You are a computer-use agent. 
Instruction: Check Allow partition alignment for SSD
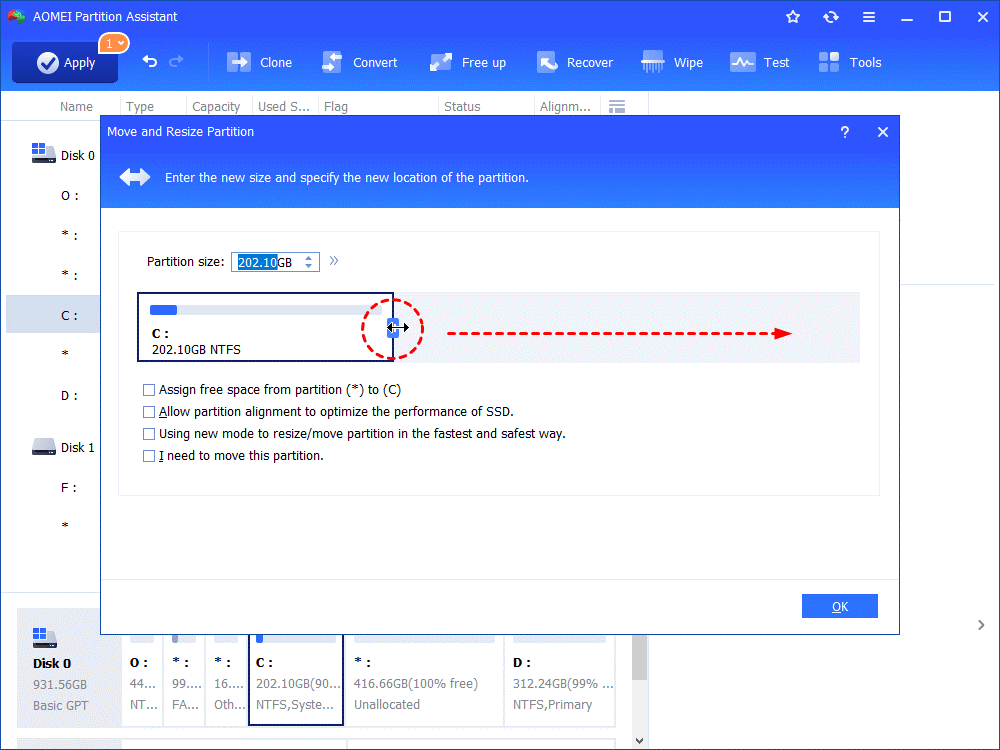click(x=149, y=412)
